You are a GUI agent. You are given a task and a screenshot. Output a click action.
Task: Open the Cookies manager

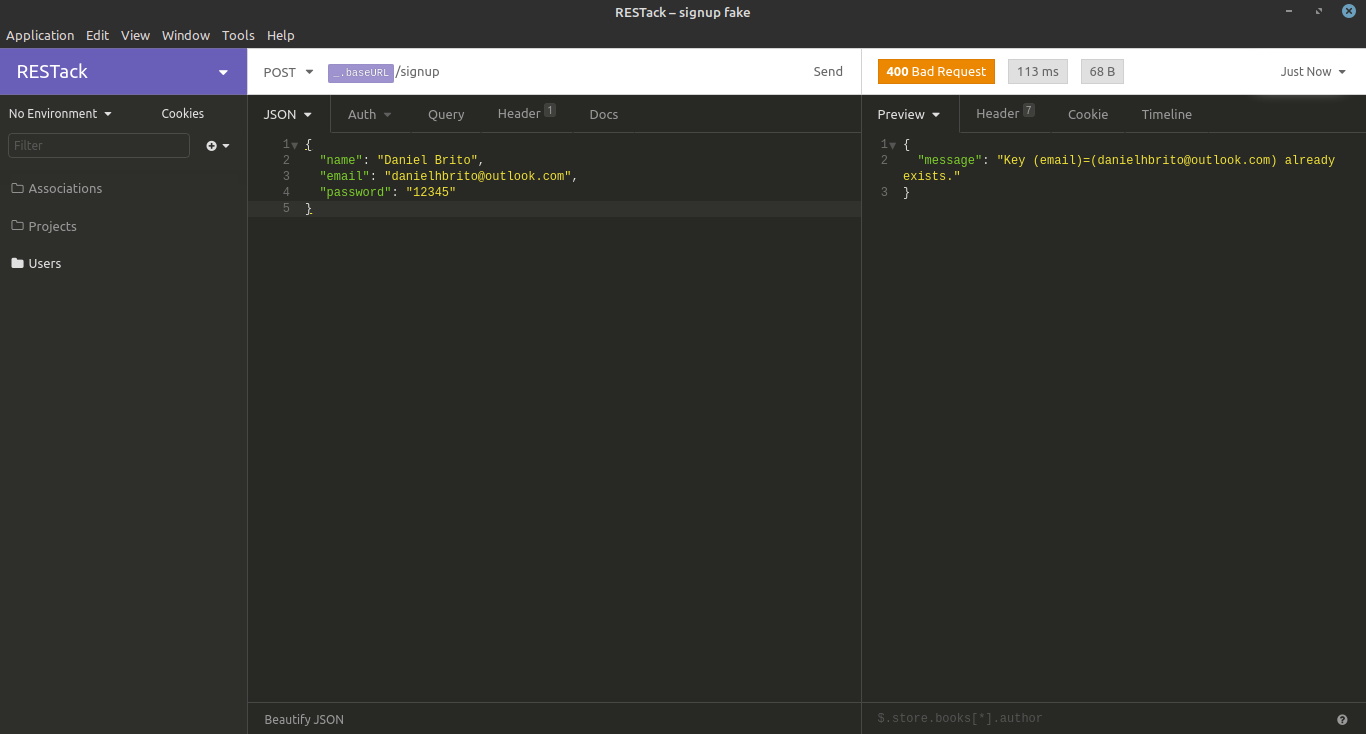183,114
